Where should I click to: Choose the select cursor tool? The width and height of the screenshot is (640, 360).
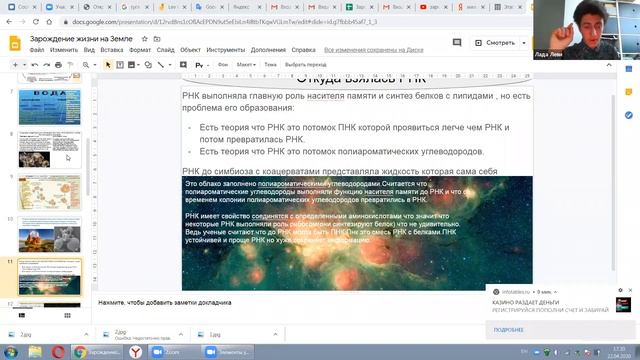click(108, 65)
